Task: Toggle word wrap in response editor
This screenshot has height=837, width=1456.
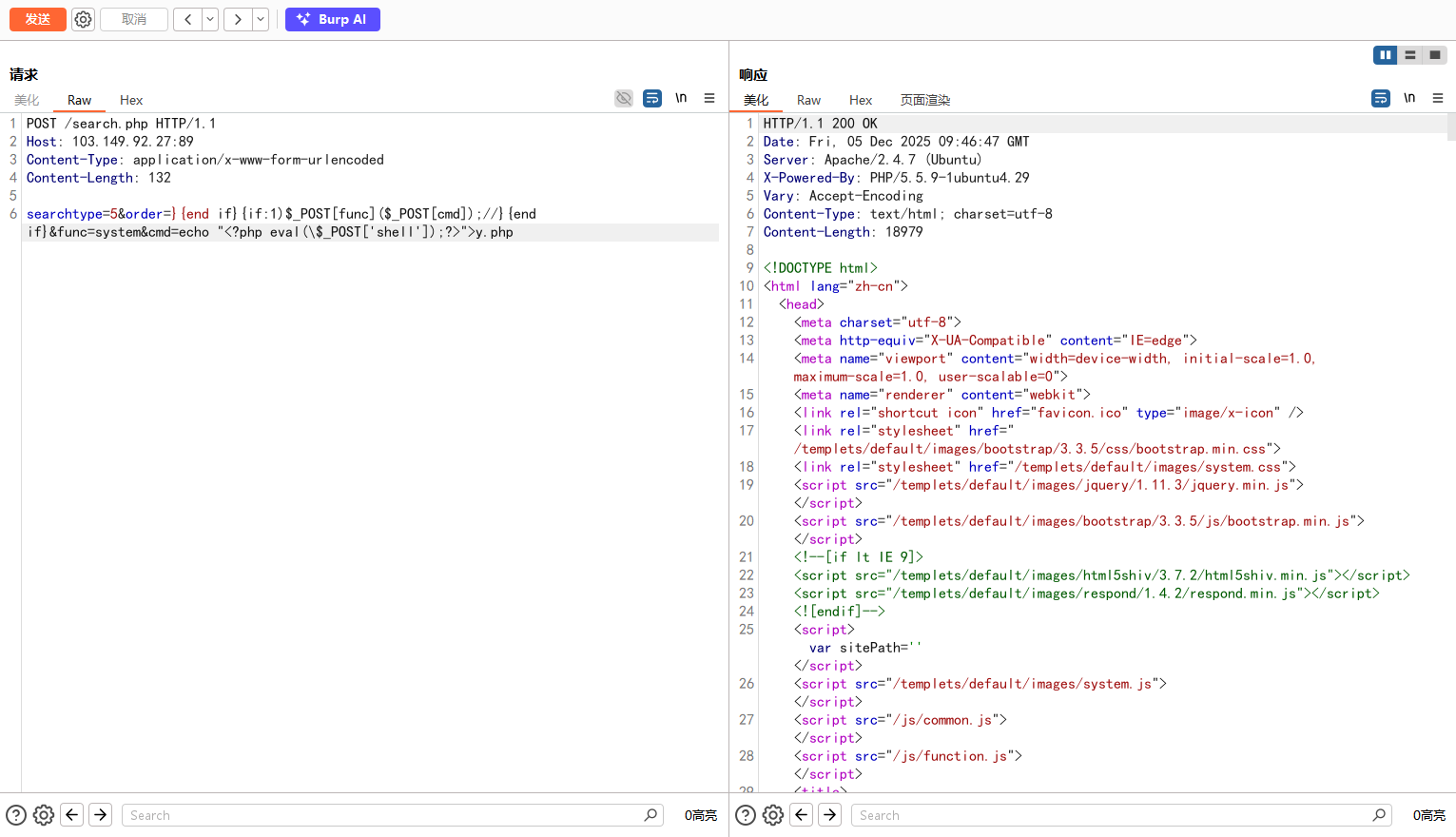Action: 1381,98
